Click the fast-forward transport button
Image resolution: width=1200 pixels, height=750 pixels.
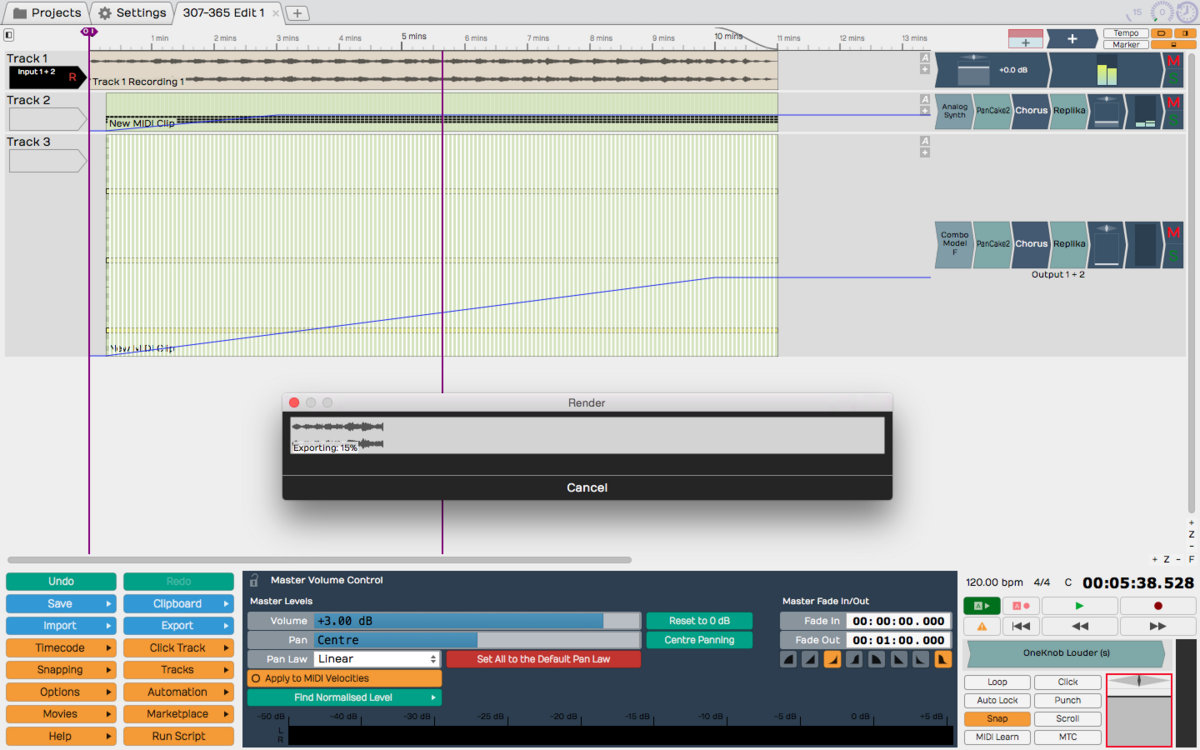click(1157, 626)
